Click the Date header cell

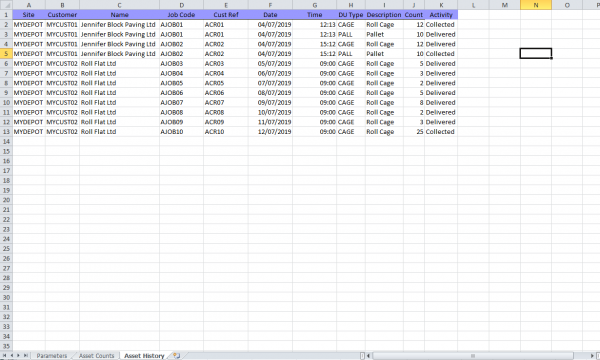[x=270, y=15]
